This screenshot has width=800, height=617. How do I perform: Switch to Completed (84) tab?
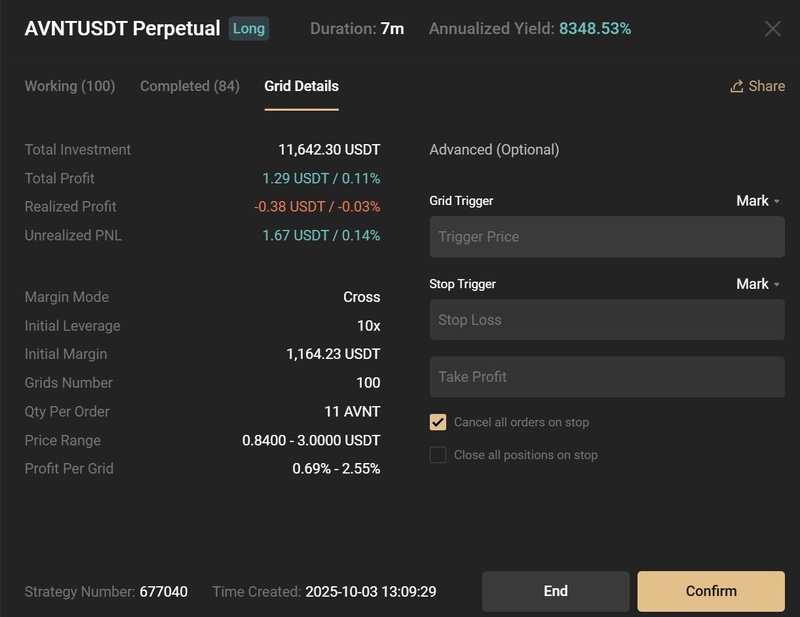coord(190,86)
